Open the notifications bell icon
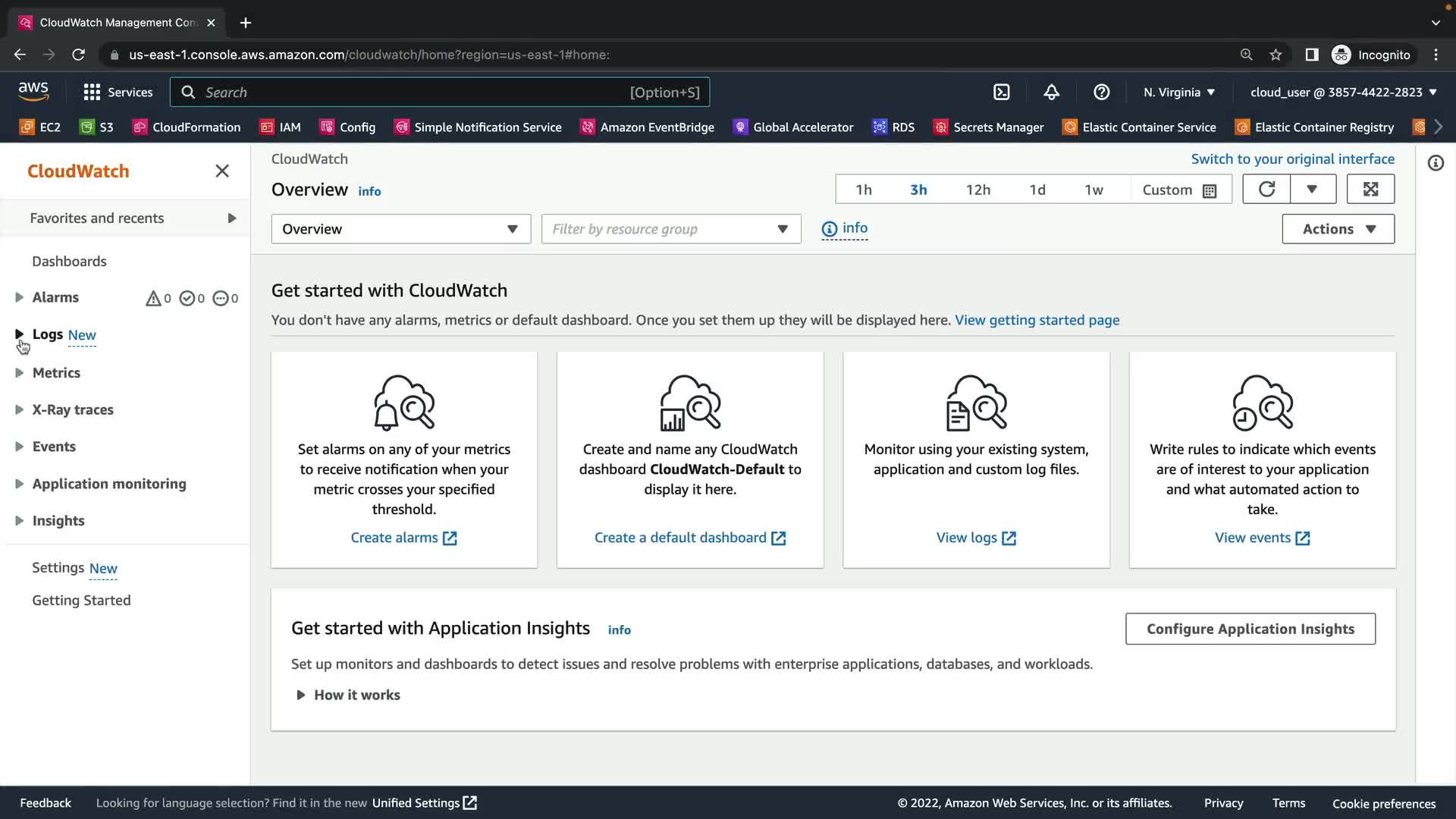 click(1051, 93)
